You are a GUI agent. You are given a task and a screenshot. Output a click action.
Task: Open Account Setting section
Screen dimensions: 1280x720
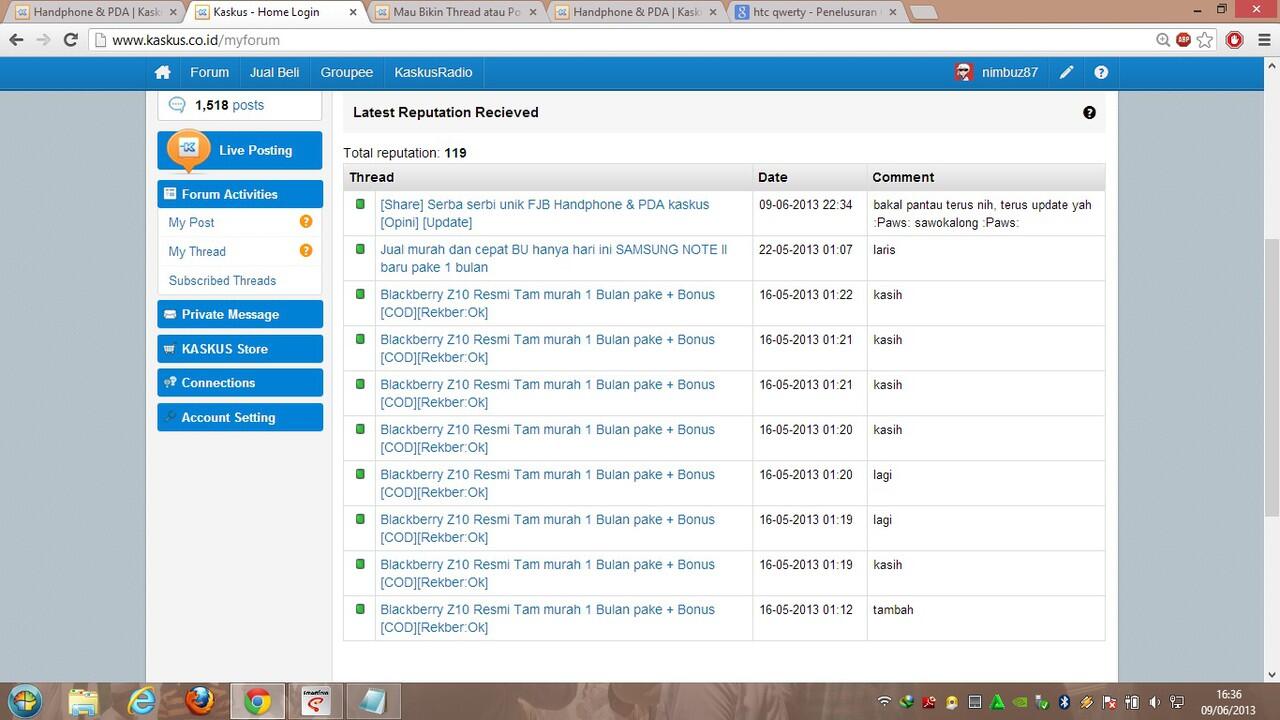point(240,417)
